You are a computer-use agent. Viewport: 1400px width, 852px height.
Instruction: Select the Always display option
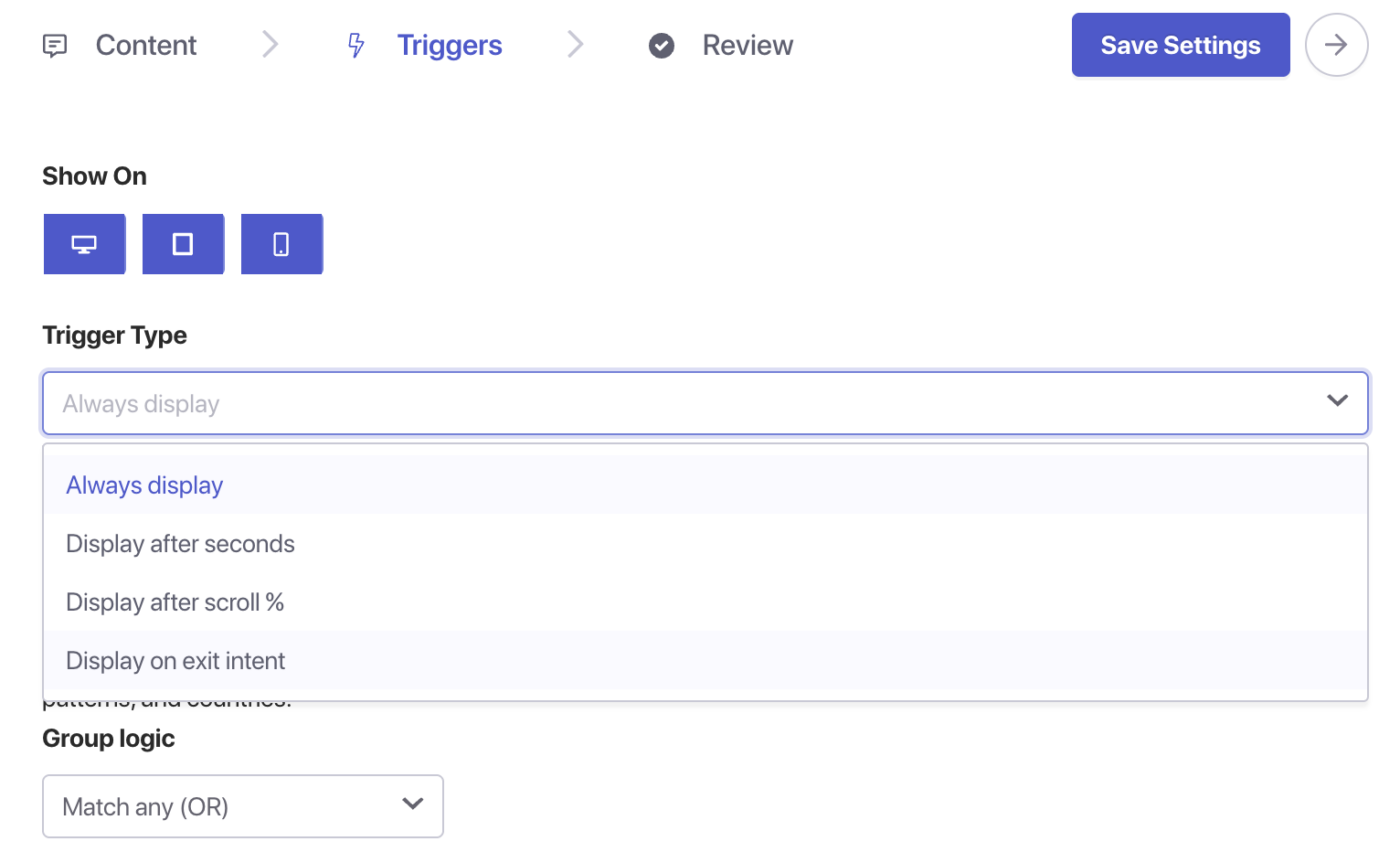click(145, 486)
